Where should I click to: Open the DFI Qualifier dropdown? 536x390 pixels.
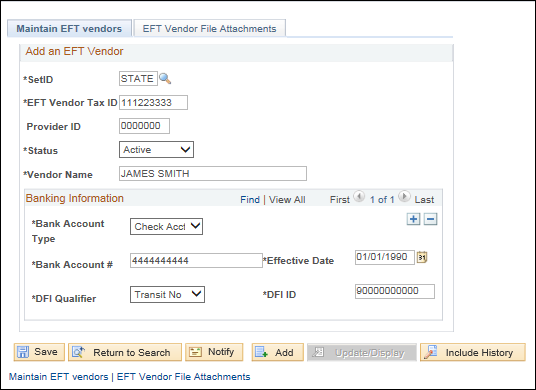click(x=168, y=295)
